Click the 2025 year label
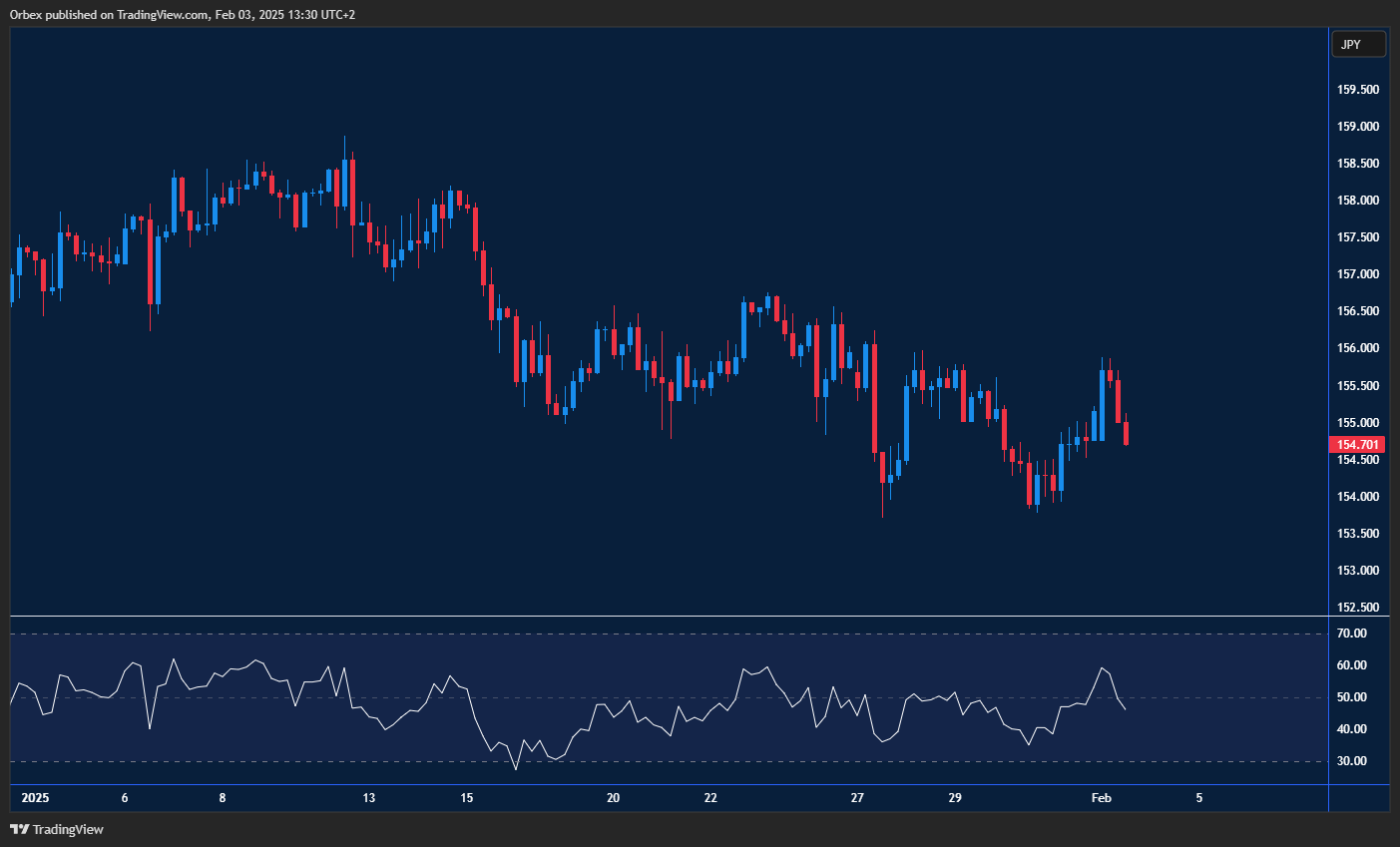Screen dimensions: 1400x847 [x=36, y=798]
